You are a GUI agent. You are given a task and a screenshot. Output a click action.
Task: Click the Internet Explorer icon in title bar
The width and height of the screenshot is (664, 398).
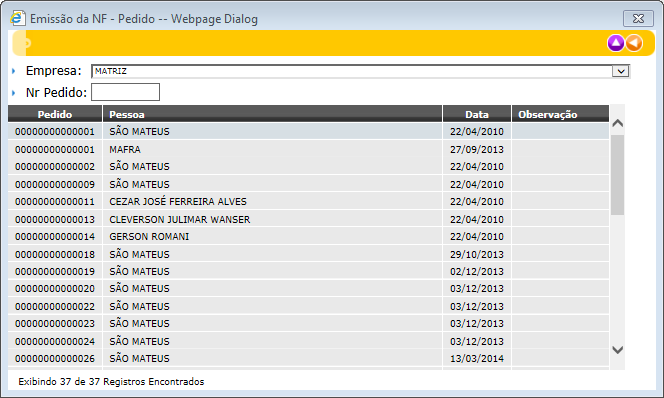17,19
